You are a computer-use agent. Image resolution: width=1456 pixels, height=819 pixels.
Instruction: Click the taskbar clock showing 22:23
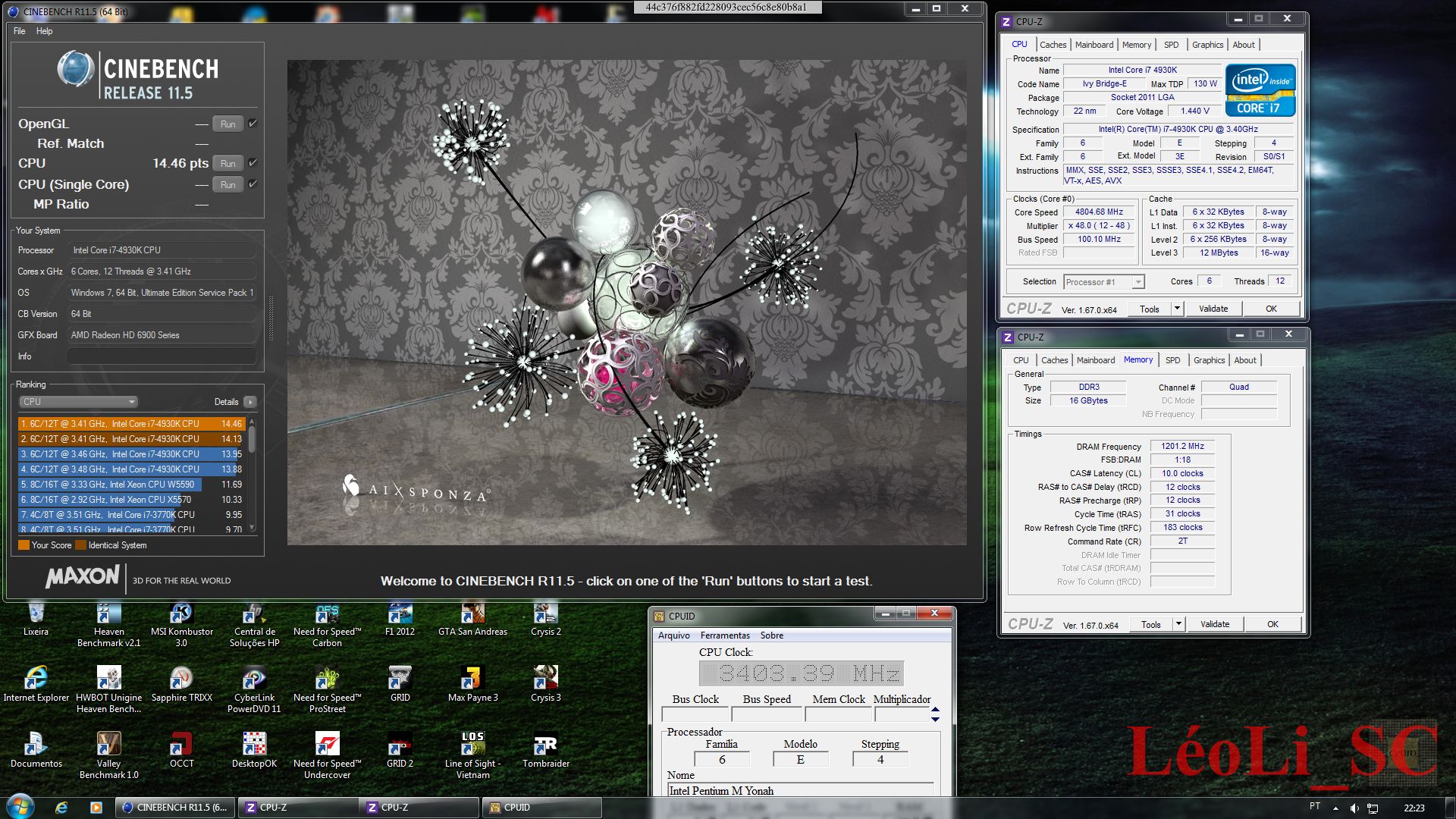tap(1414, 808)
